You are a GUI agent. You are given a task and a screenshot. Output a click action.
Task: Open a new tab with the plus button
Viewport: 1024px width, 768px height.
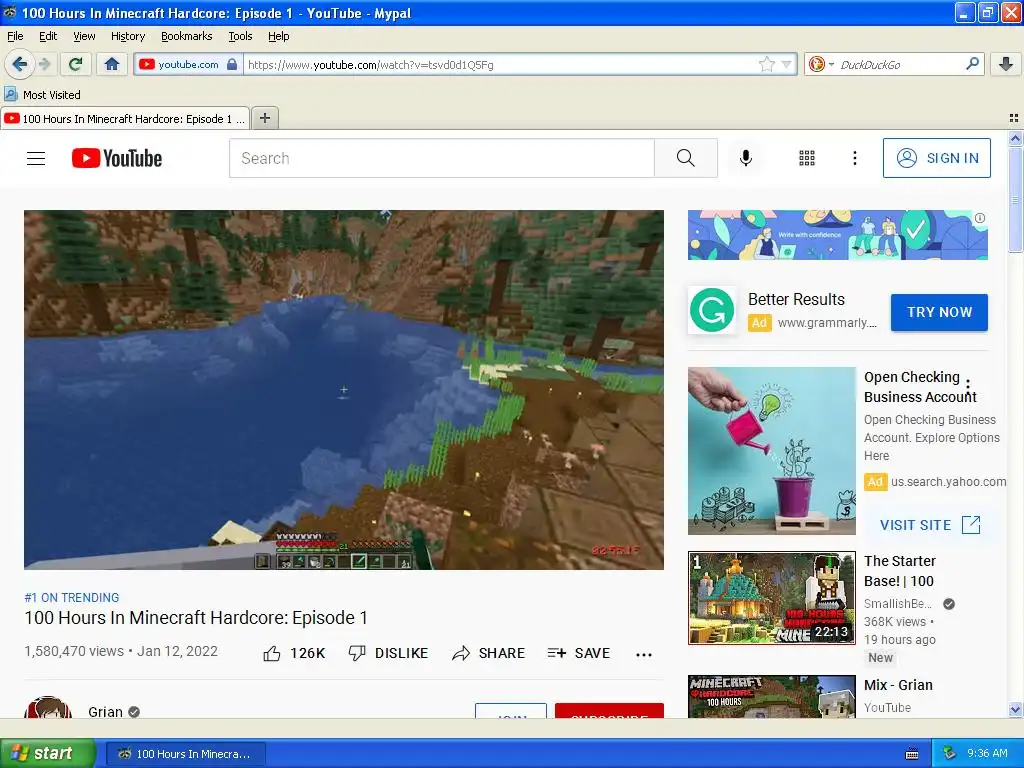pos(264,118)
